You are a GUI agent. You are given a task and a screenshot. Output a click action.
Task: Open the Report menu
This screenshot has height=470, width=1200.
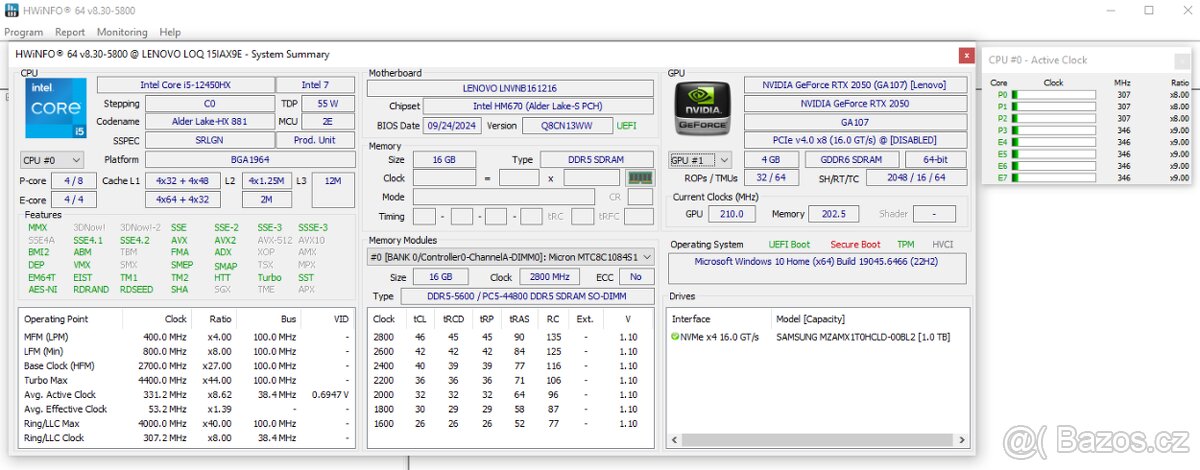70,32
